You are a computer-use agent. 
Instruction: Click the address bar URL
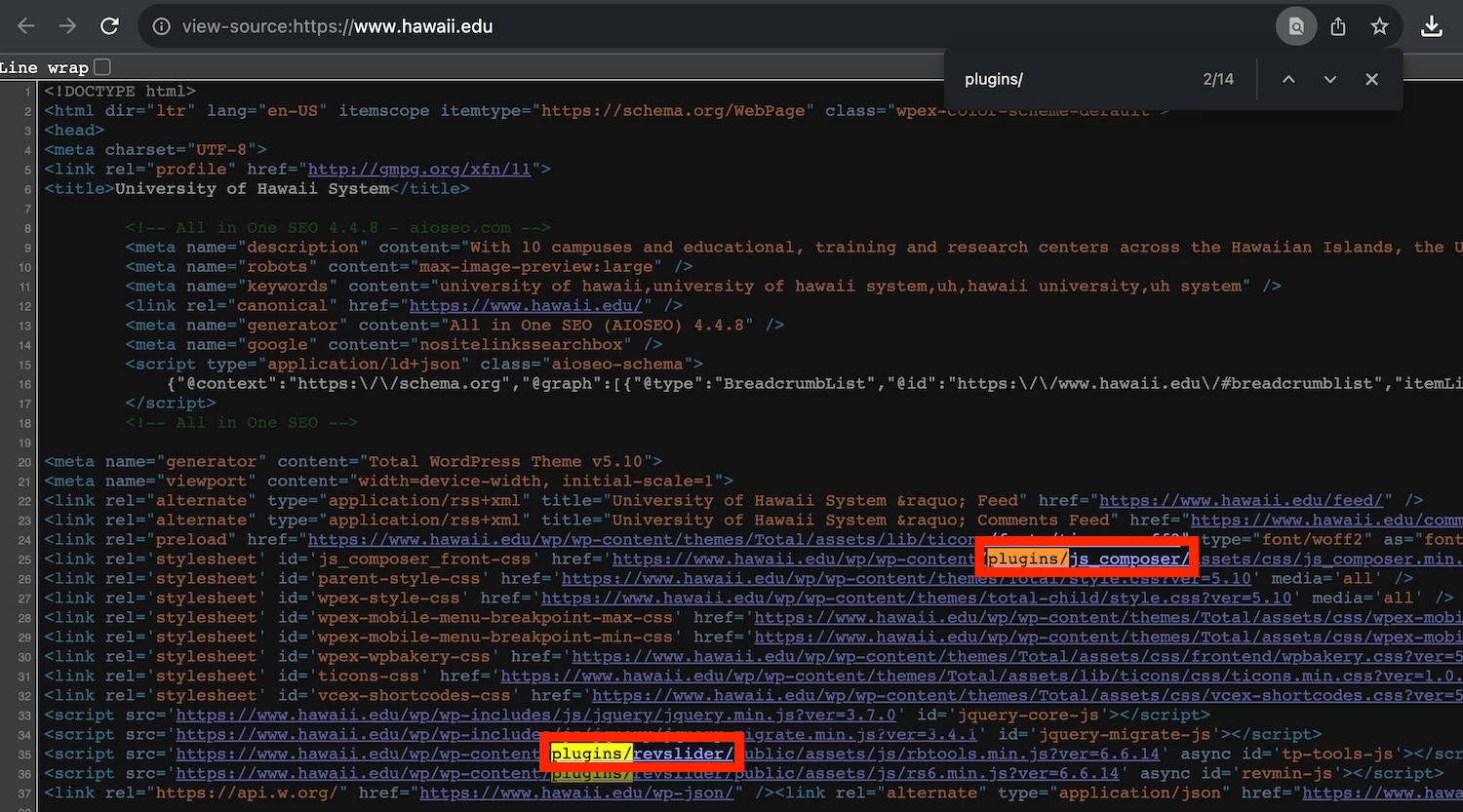coord(337,26)
